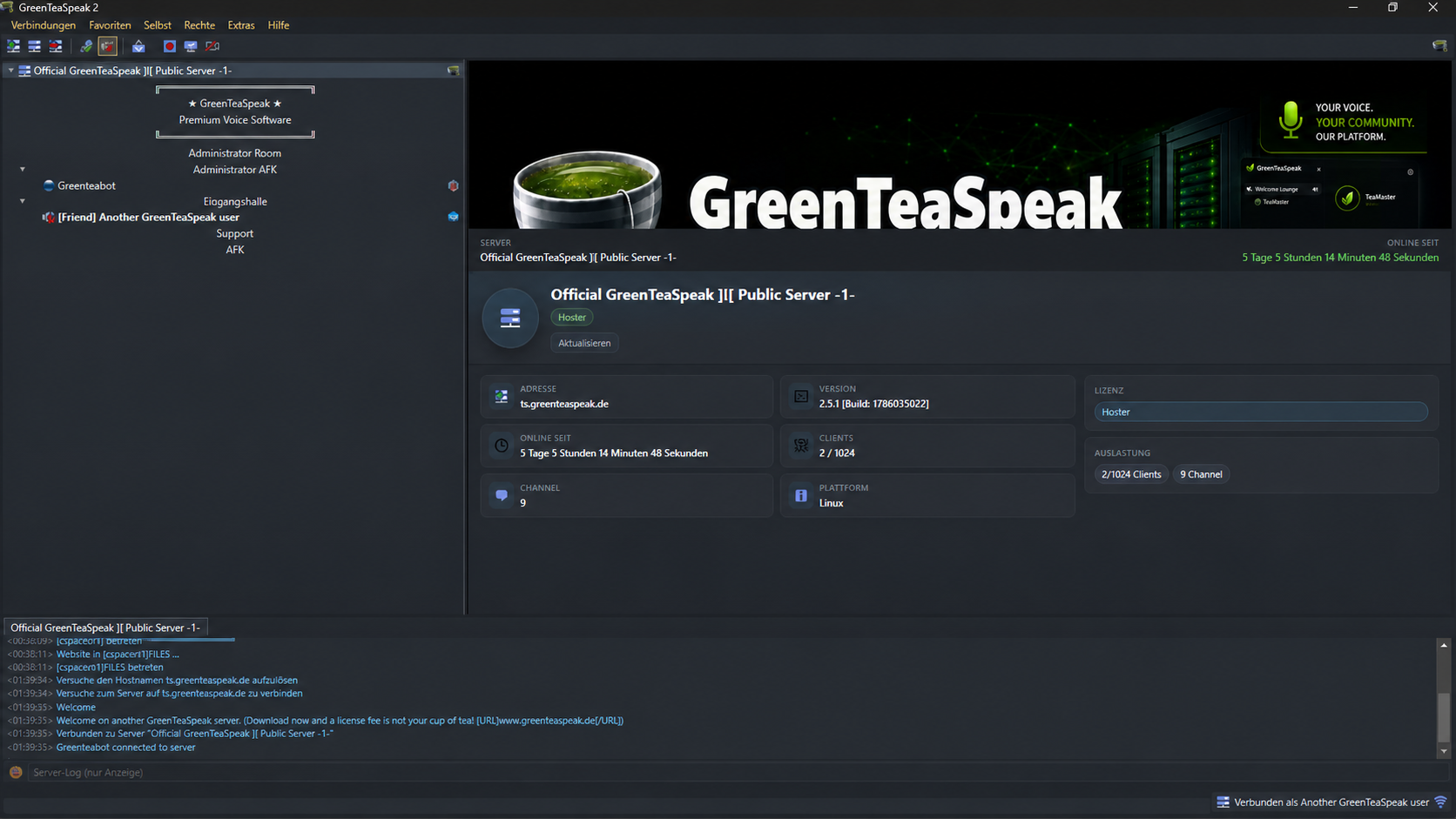Click the ts.greenteaspeak.de address text
The width and height of the screenshot is (1456, 819).
click(x=564, y=404)
